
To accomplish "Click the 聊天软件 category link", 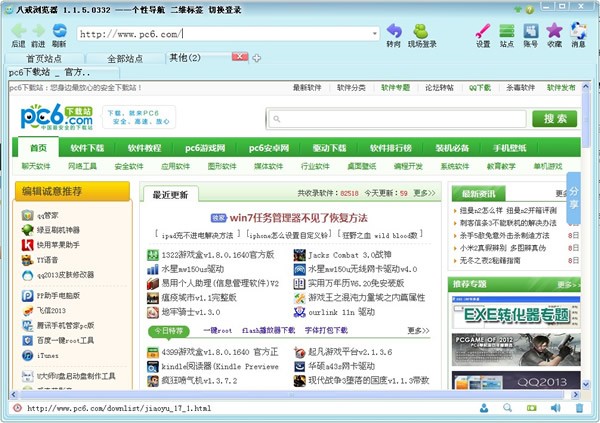I will point(36,166).
